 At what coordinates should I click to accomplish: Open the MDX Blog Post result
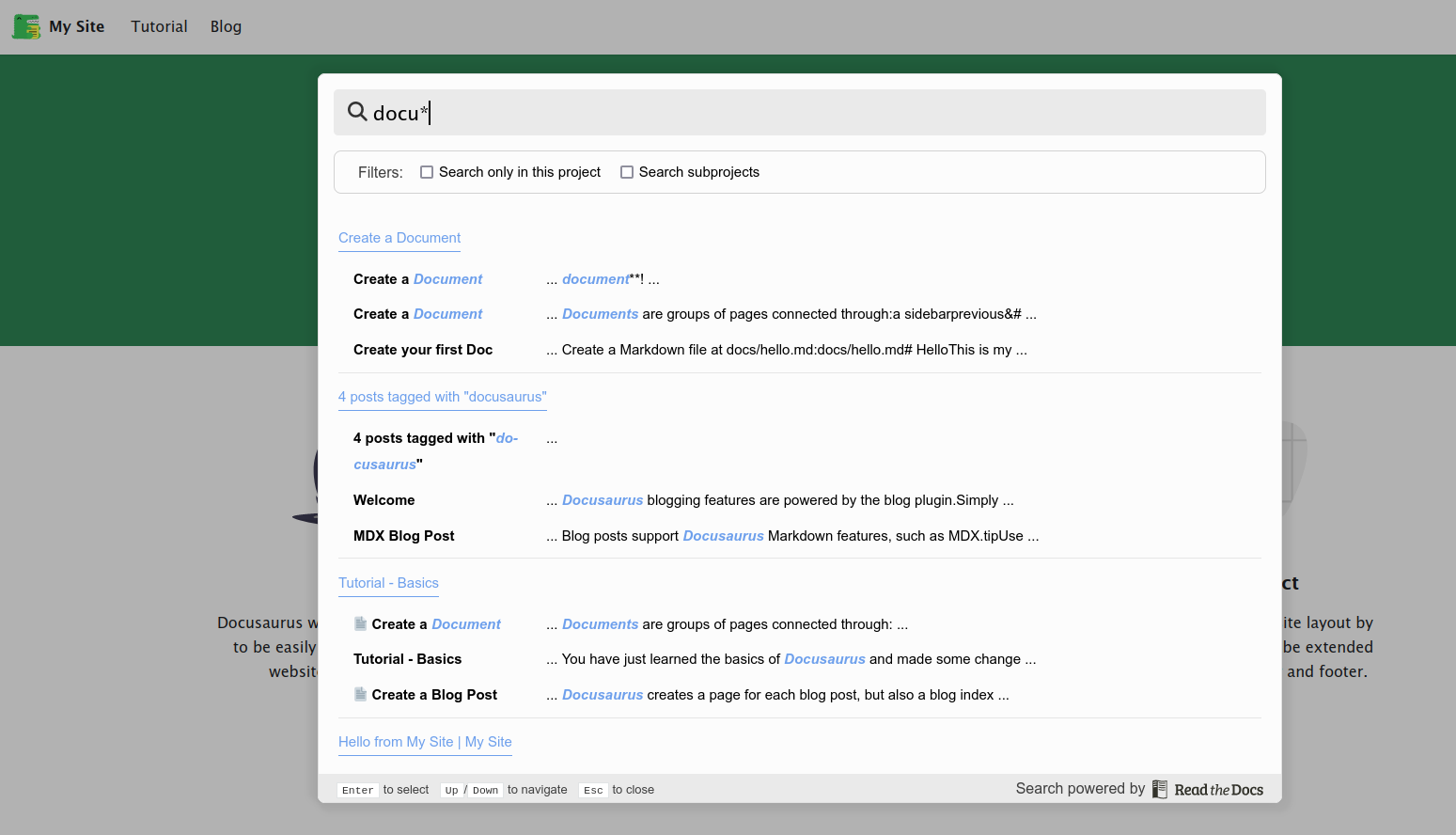(800, 536)
